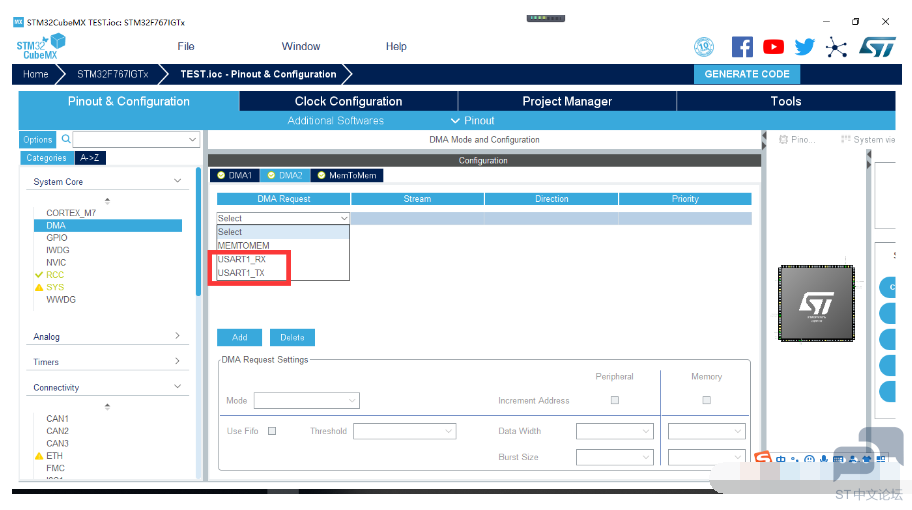The height and width of the screenshot is (510, 912).
Task: Click the chip package view image
Action: click(817, 303)
